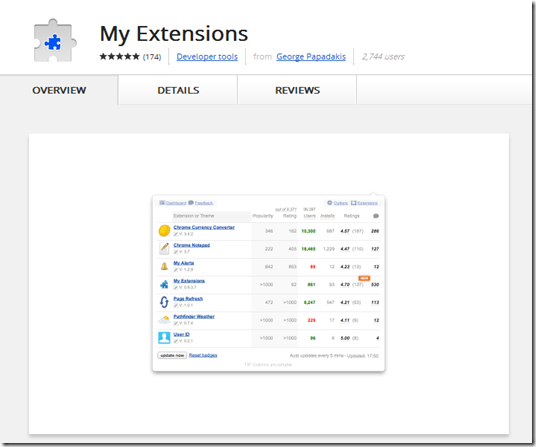Sort by the Popularity column header
The width and height of the screenshot is (536, 447).
[263, 216]
